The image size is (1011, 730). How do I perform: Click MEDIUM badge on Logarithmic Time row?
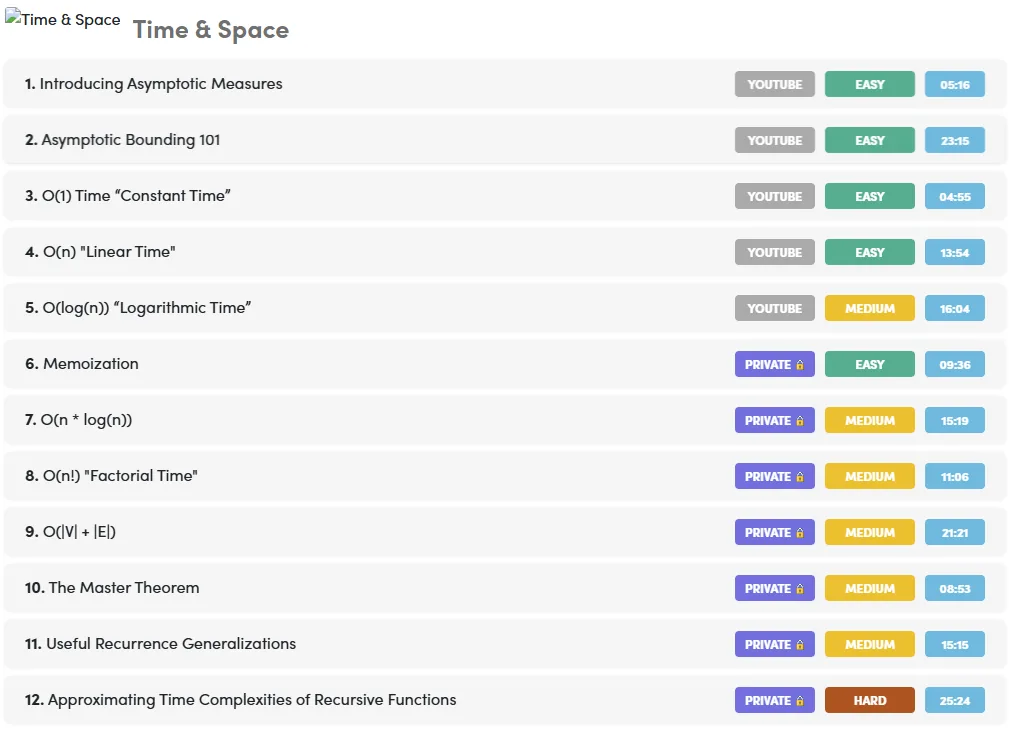click(869, 308)
